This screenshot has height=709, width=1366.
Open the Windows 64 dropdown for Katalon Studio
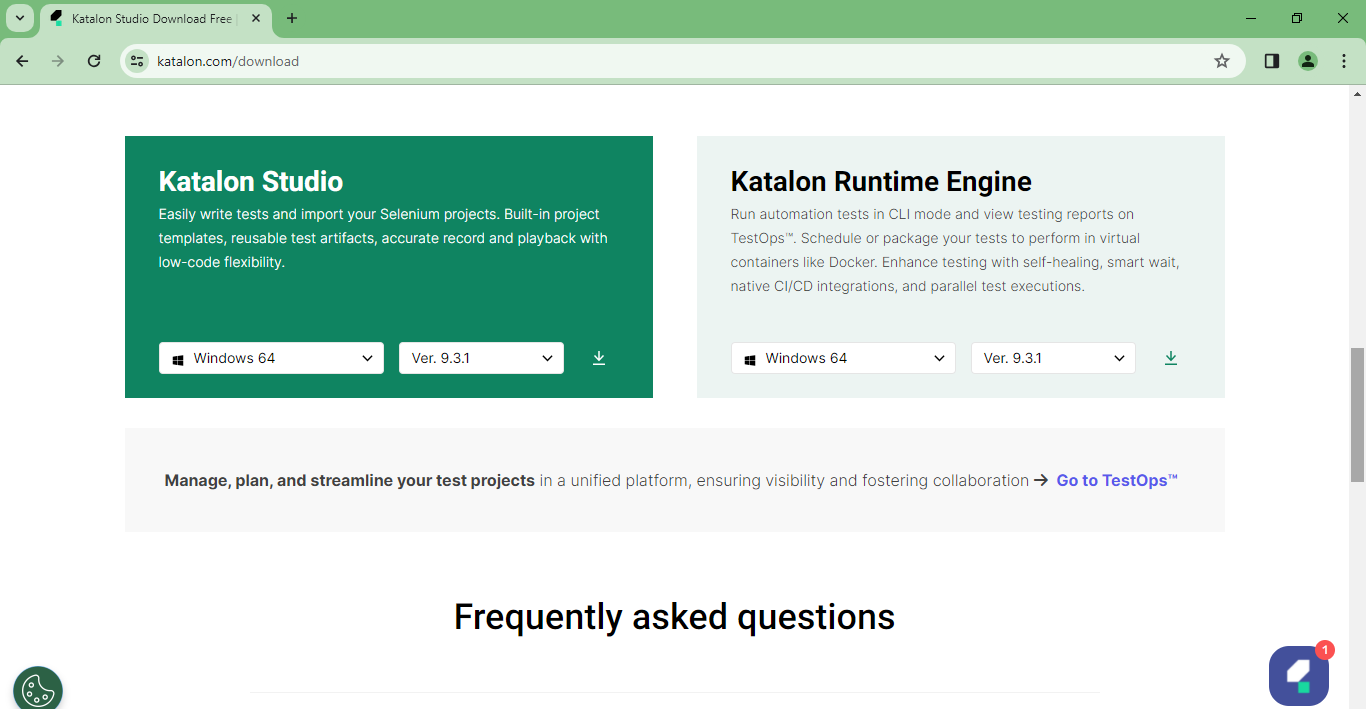[271, 357]
